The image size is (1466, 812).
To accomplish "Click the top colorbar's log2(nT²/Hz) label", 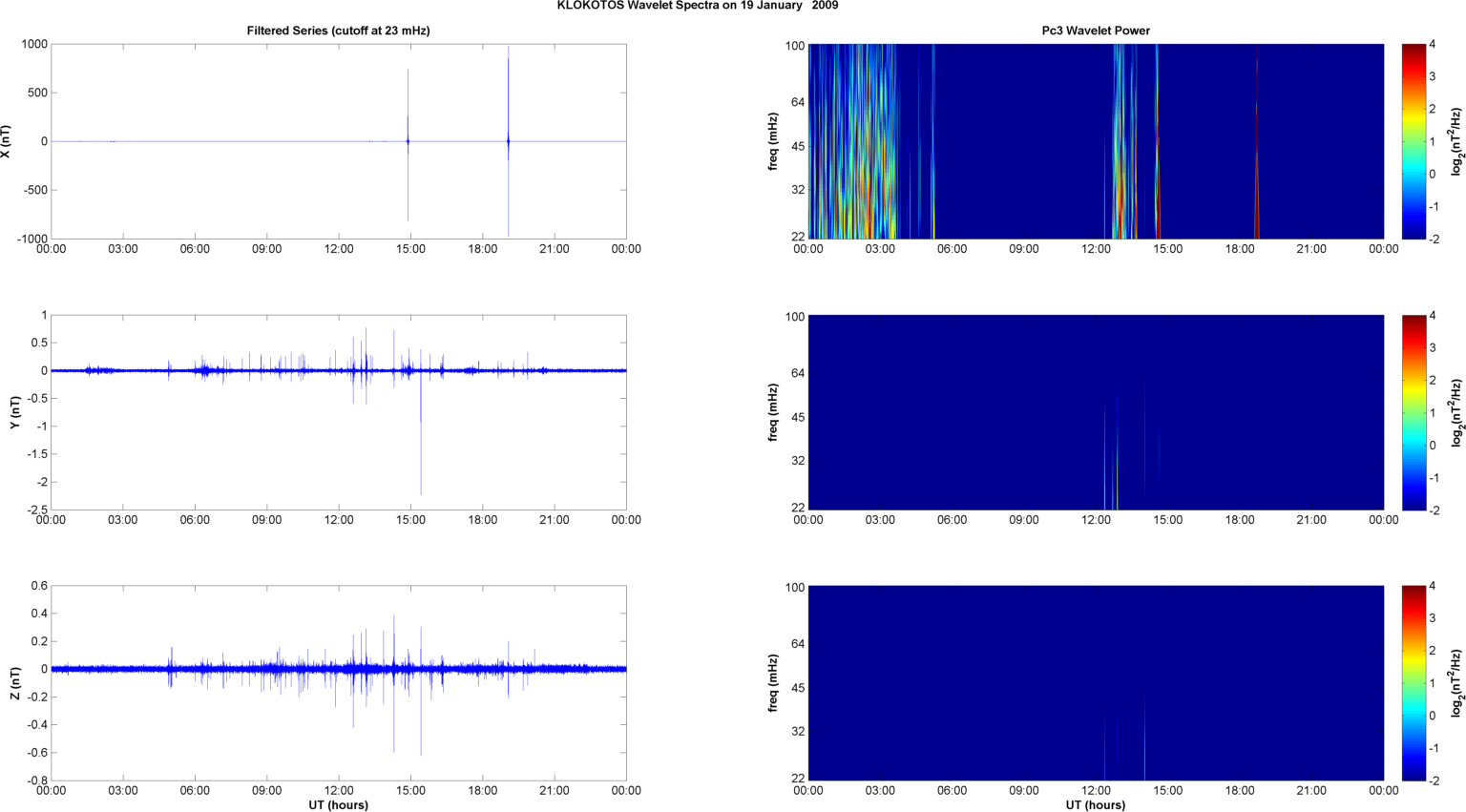I will [1456, 141].
